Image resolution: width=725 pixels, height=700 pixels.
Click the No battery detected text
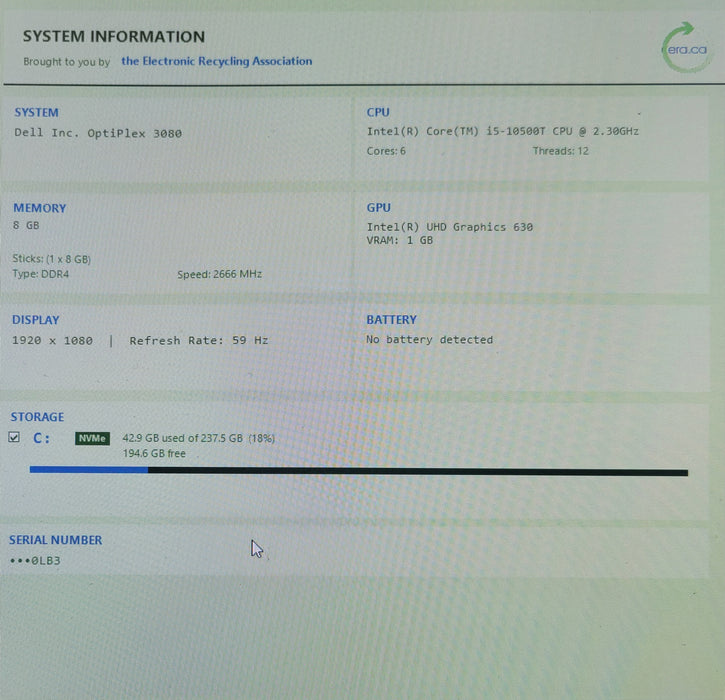(430, 340)
